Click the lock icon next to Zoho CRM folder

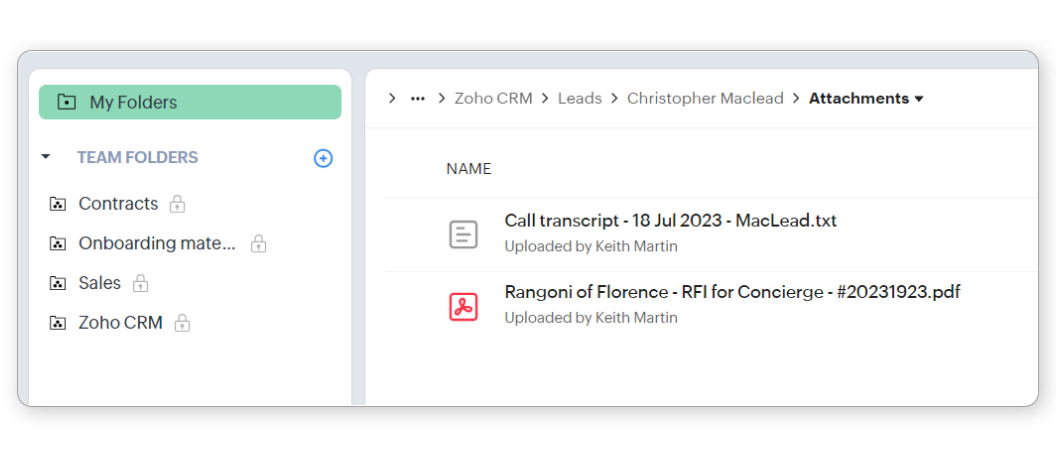(182, 323)
